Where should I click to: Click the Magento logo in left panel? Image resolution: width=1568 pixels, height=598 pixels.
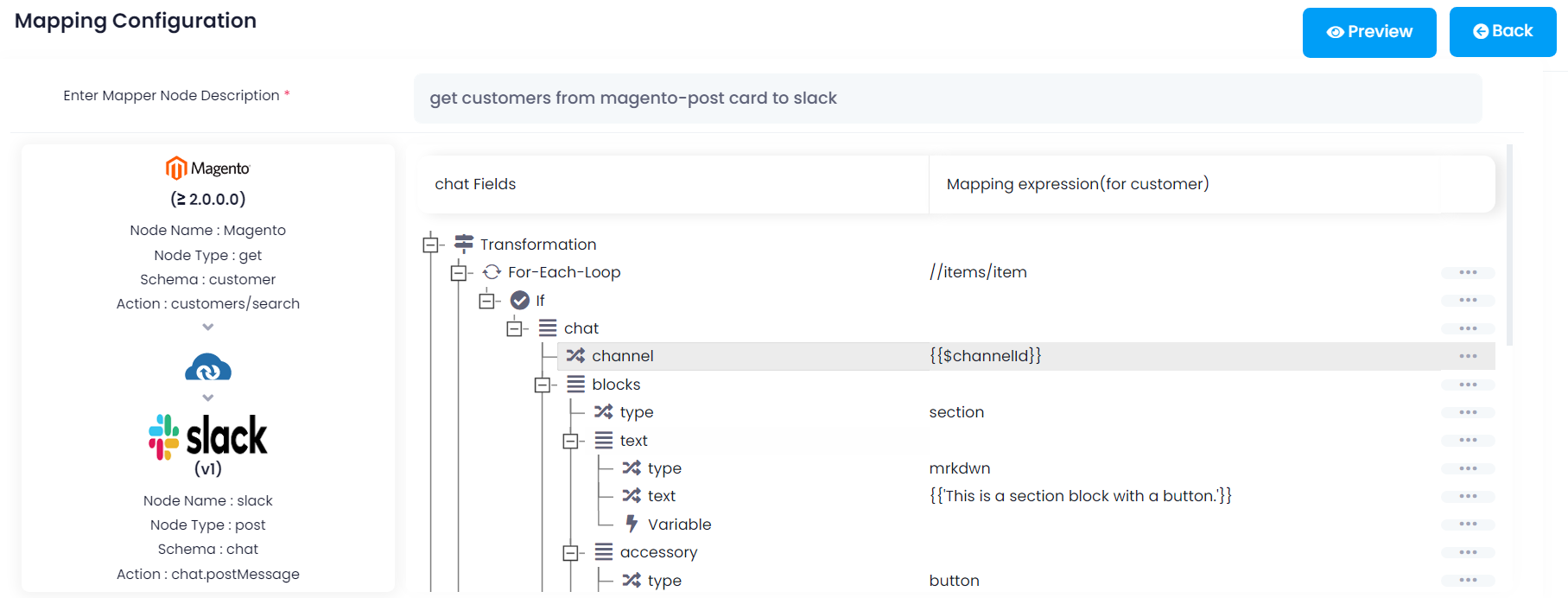(x=207, y=167)
